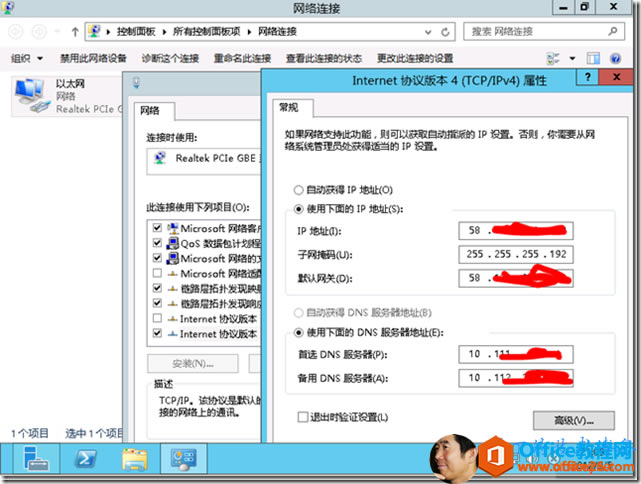Select the 网络 tab in adapter properties

[x=154, y=111]
